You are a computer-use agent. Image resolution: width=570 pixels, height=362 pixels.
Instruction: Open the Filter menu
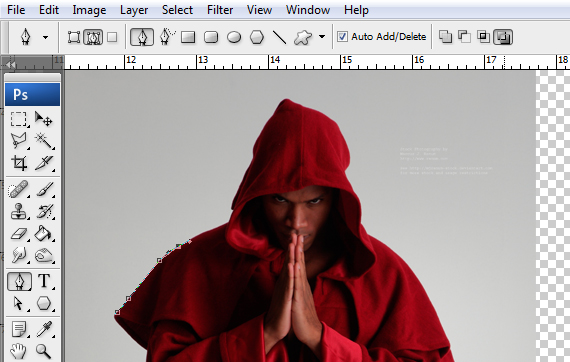point(220,10)
